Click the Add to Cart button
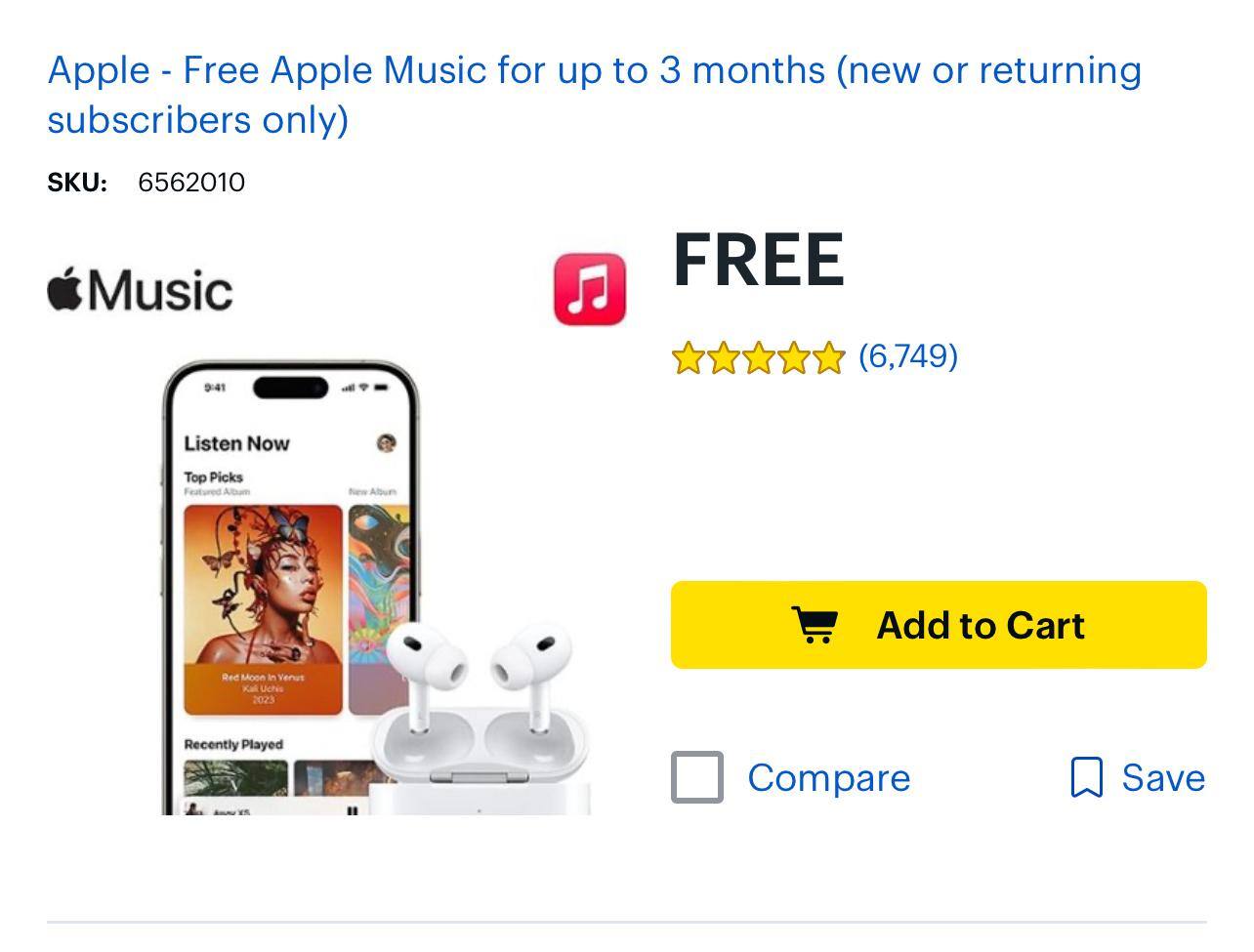This screenshot has width=1254, height=952. [x=938, y=625]
